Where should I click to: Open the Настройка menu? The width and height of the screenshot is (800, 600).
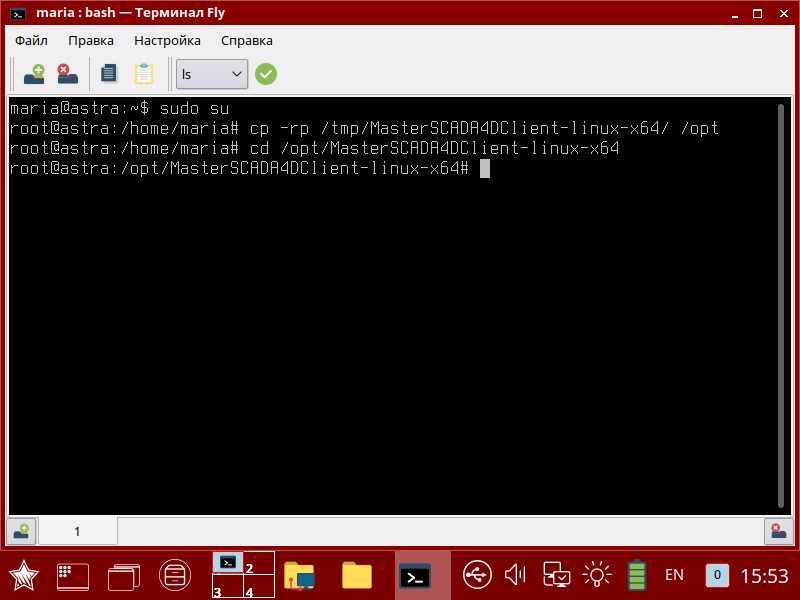[166, 40]
